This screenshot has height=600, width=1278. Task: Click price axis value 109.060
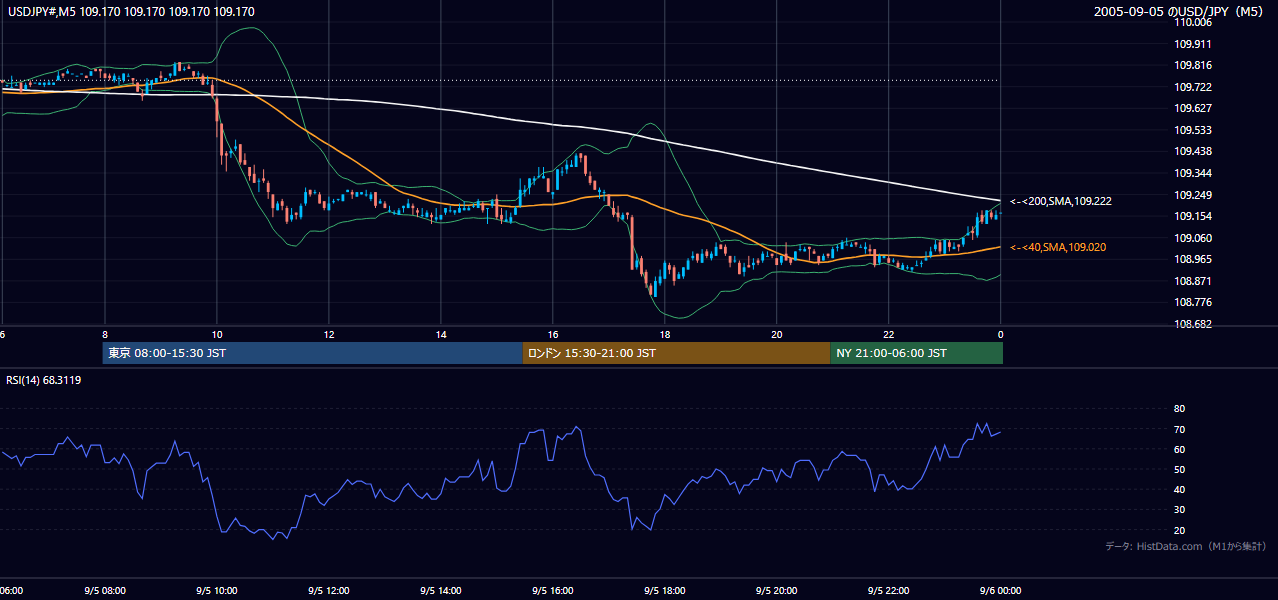coord(1192,237)
